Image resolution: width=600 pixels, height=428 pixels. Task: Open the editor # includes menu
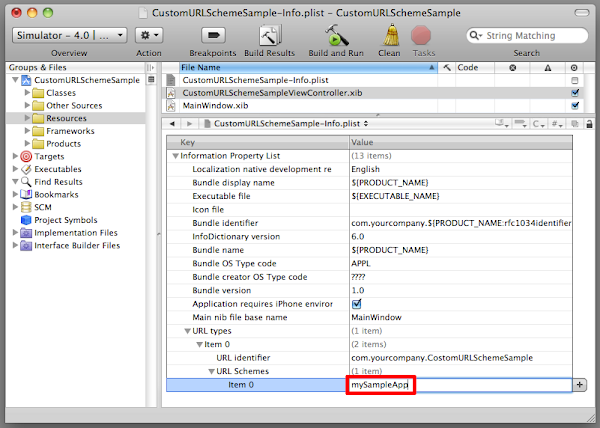click(x=556, y=124)
